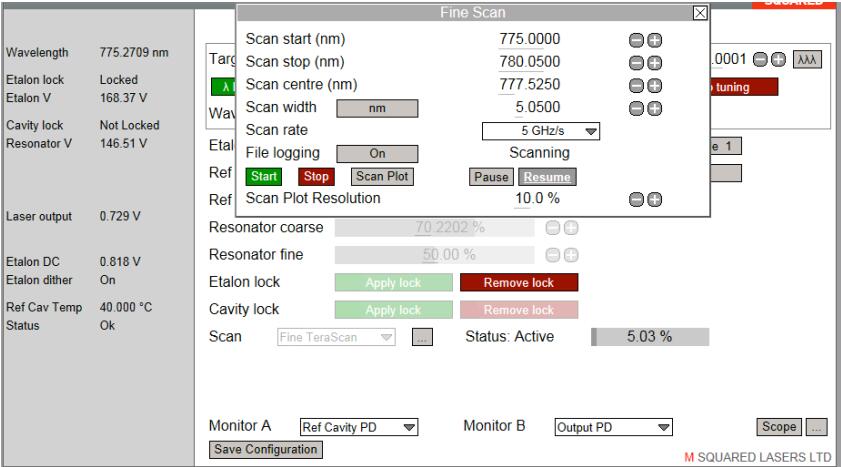Toggle File logging On button
Image resolution: width=841 pixels, height=467 pixels.
tap(376, 154)
